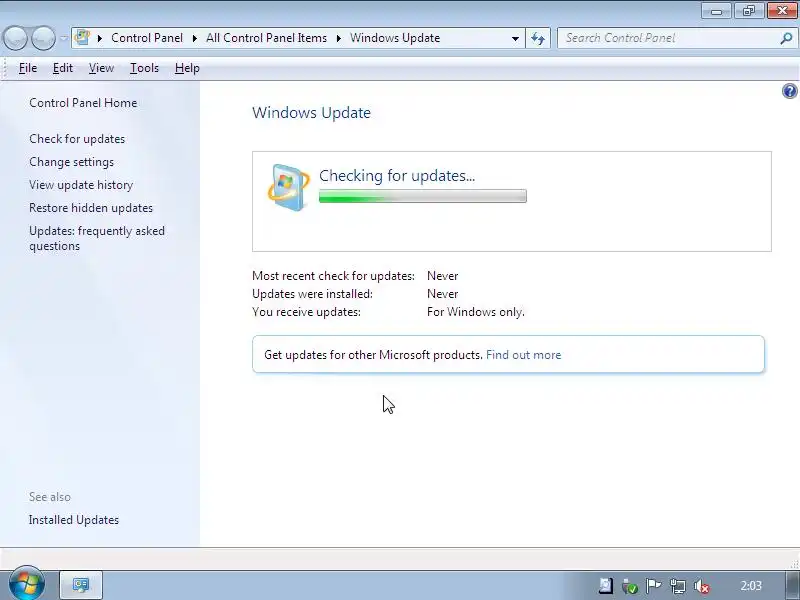The image size is (800, 600).
Task: Open the Edit menu
Action: pos(63,68)
